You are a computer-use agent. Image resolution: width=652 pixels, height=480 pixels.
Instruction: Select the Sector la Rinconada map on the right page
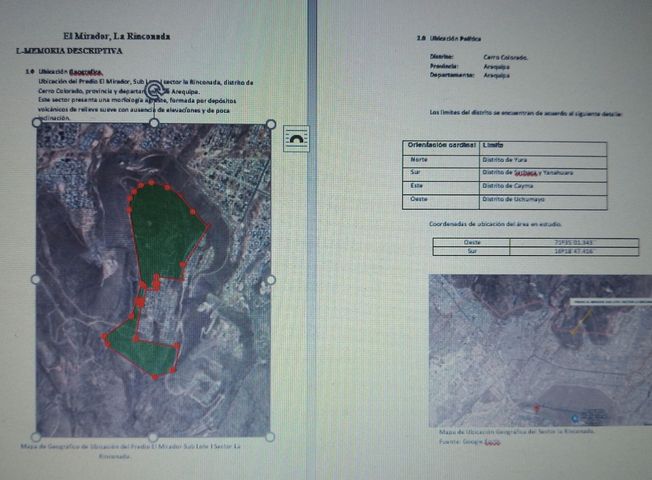coord(541,350)
